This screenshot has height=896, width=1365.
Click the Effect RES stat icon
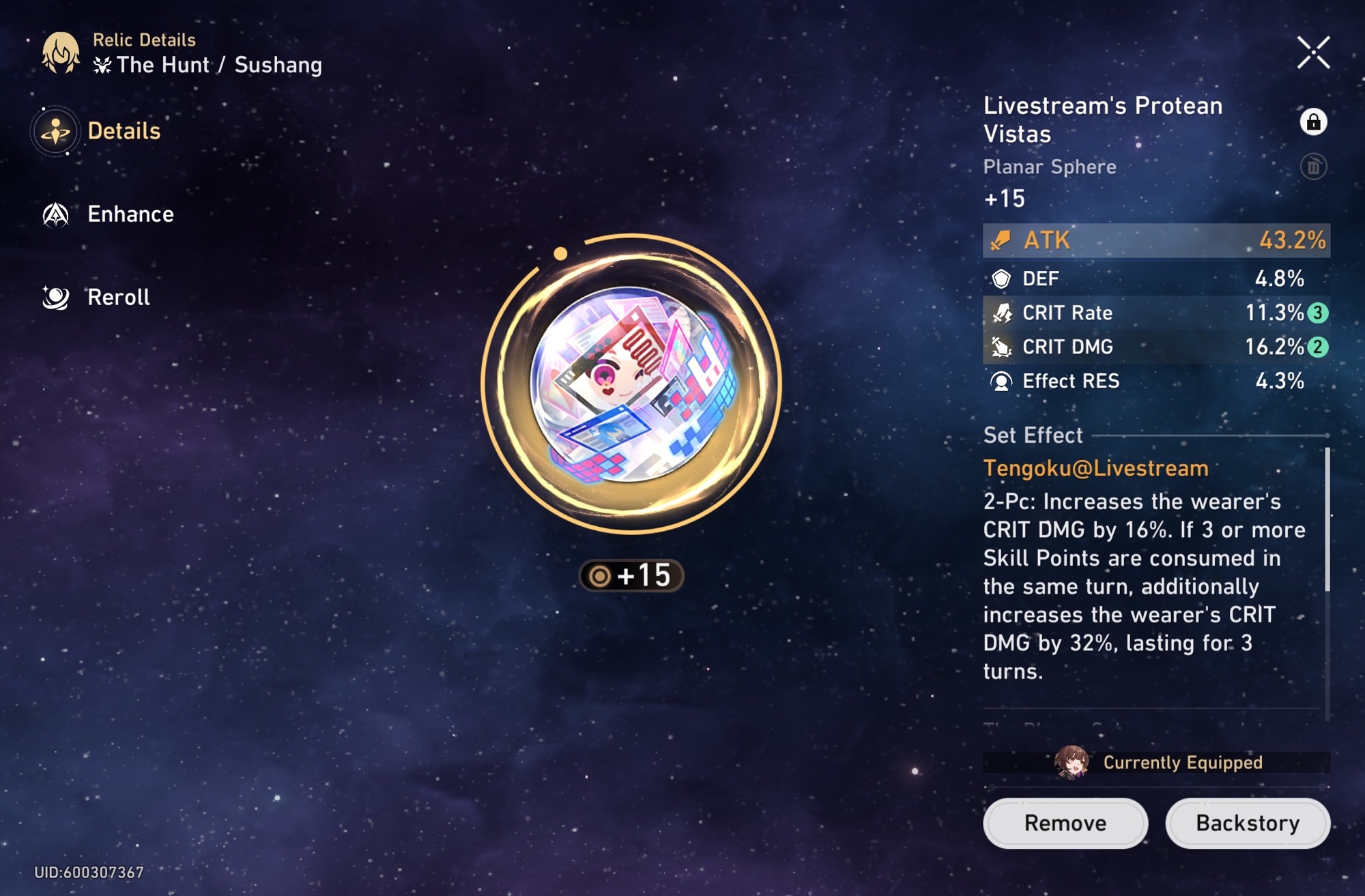[x=1001, y=381]
